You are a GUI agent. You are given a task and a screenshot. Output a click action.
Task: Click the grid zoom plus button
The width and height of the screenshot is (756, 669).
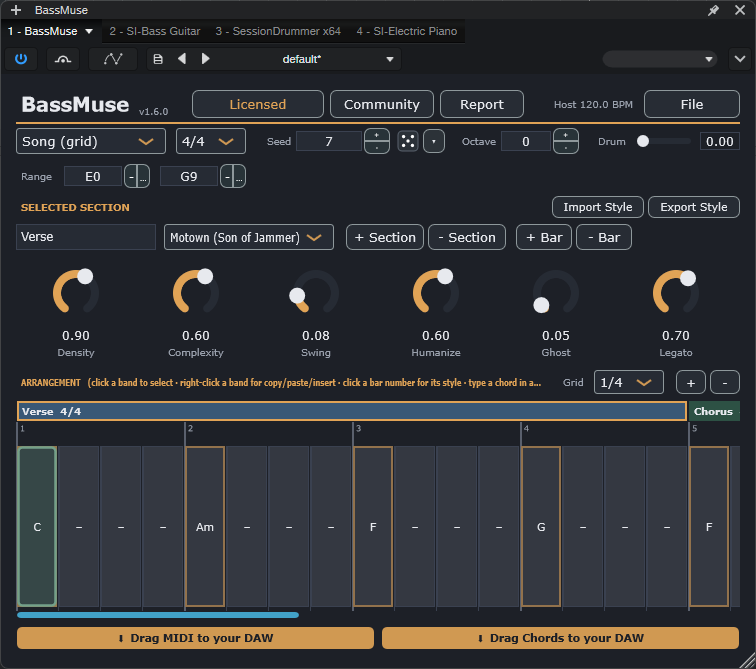click(690, 382)
